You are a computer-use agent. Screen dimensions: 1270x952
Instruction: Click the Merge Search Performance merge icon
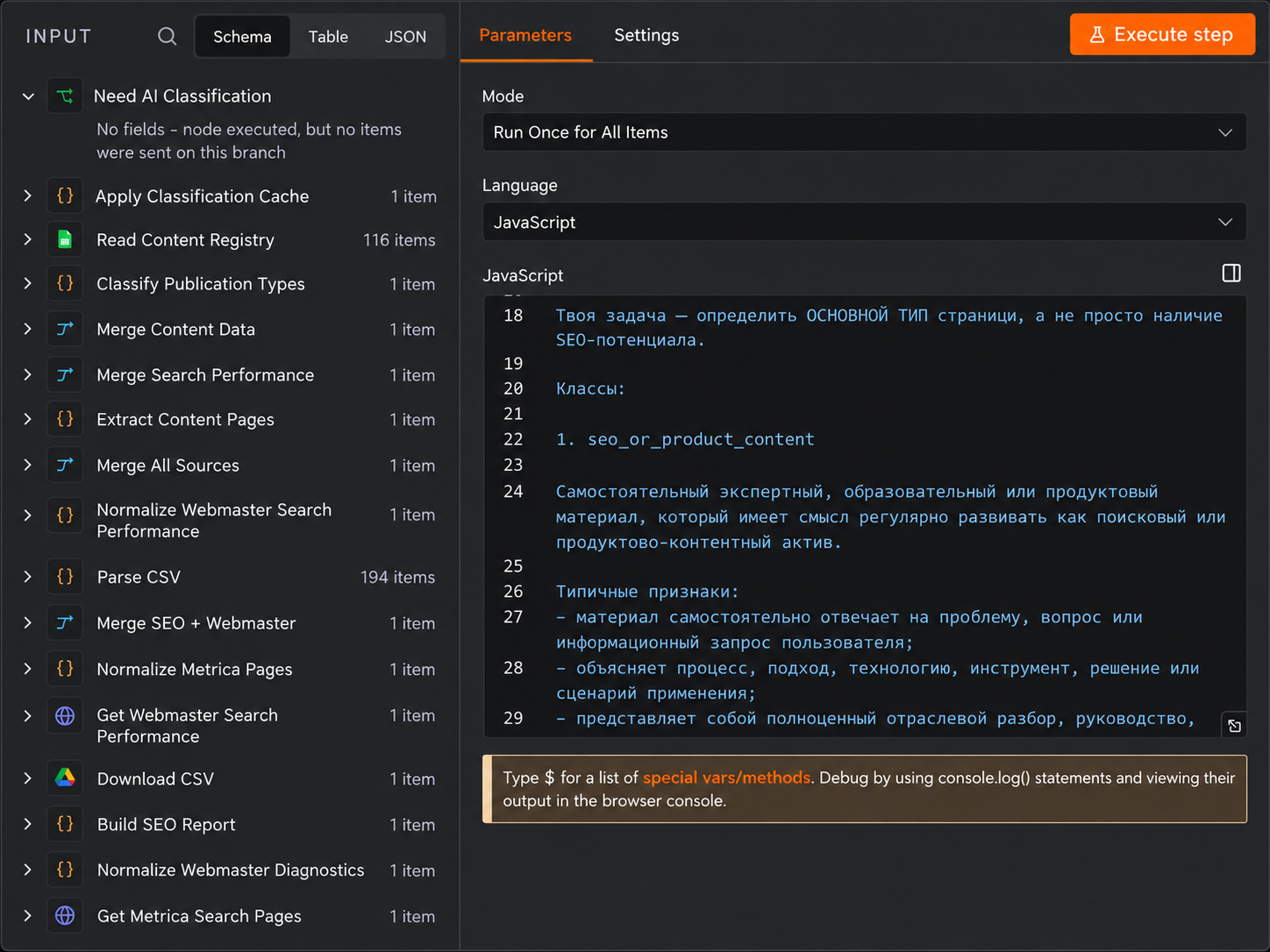(x=65, y=374)
